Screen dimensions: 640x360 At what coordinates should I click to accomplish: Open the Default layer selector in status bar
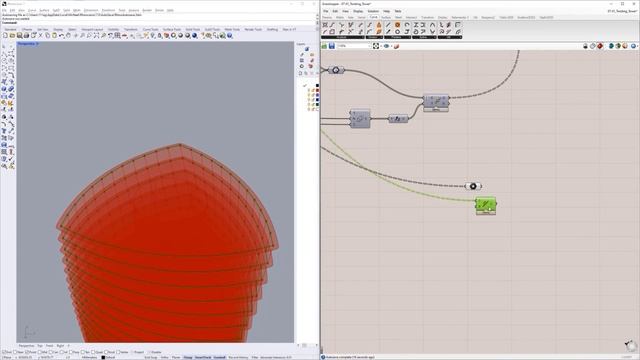108,357
